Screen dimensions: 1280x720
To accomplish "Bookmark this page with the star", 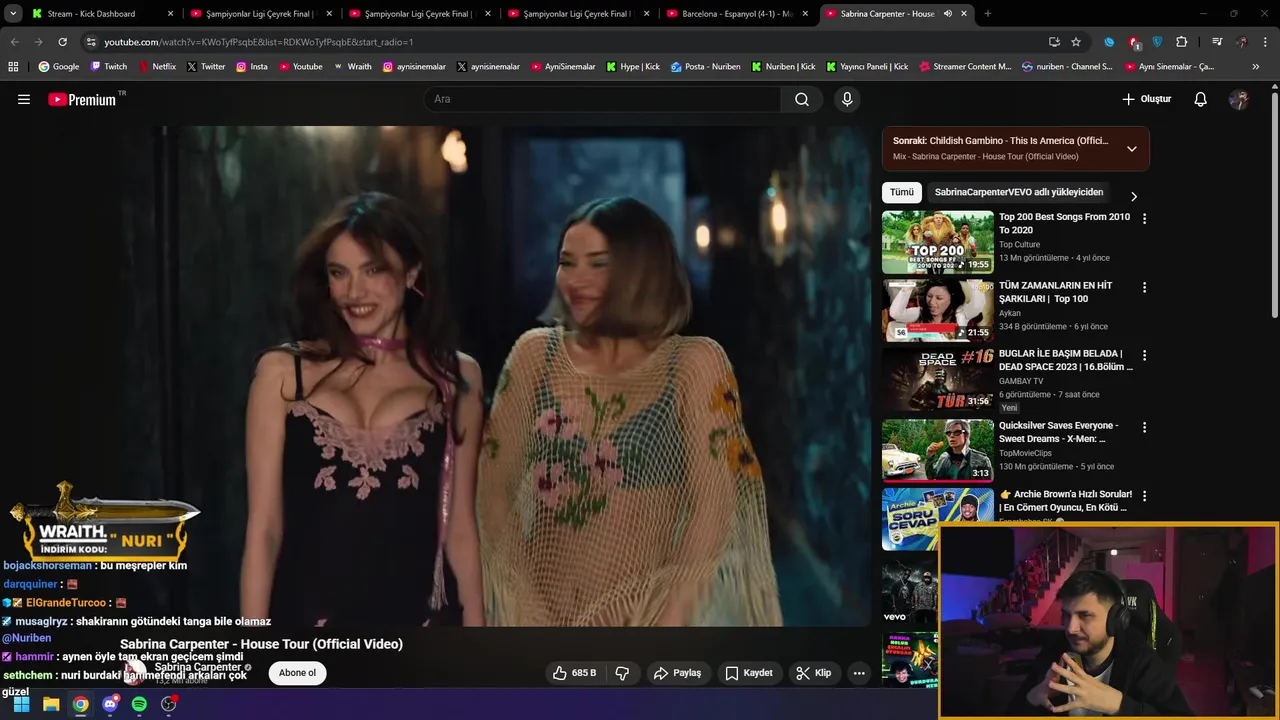I will click(x=1076, y=42).
